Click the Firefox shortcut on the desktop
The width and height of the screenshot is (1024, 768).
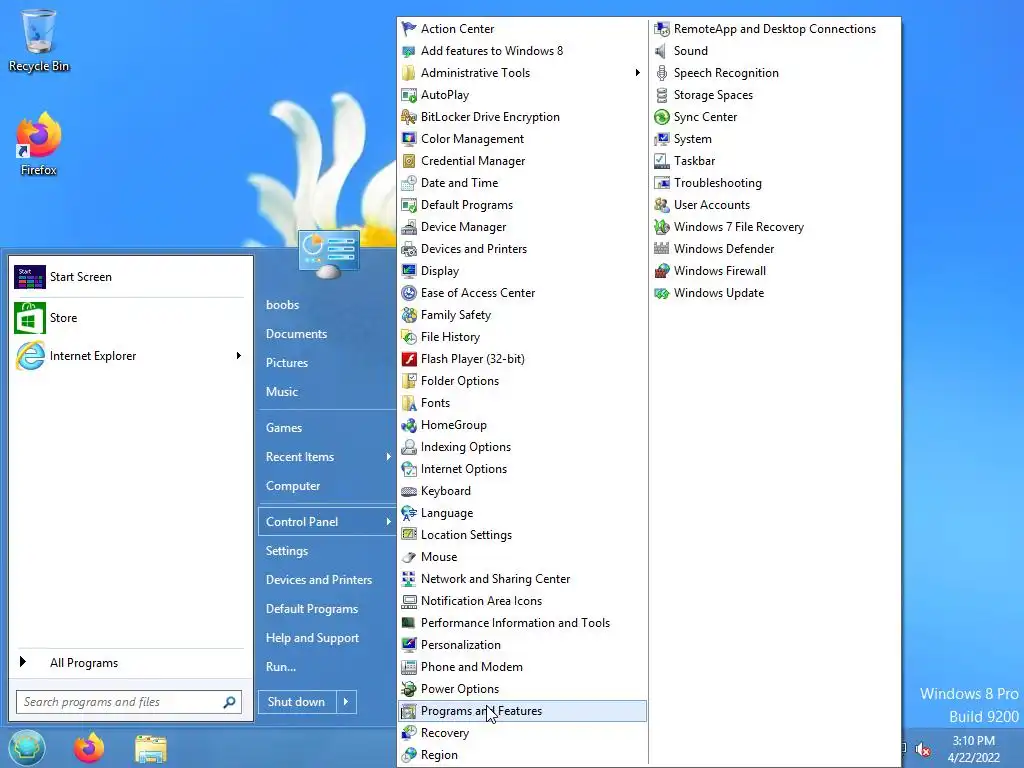click(39, 144)
